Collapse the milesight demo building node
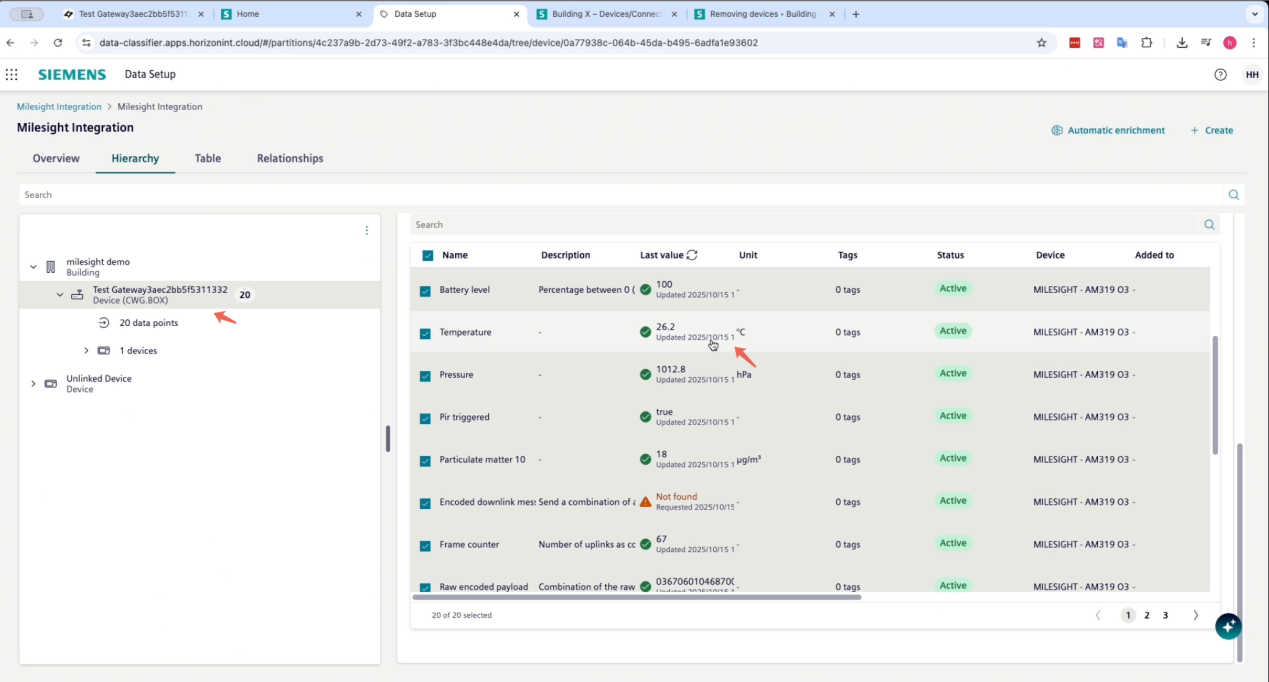The width and height of the screenshot is (1269, 682). coord(33,267)
